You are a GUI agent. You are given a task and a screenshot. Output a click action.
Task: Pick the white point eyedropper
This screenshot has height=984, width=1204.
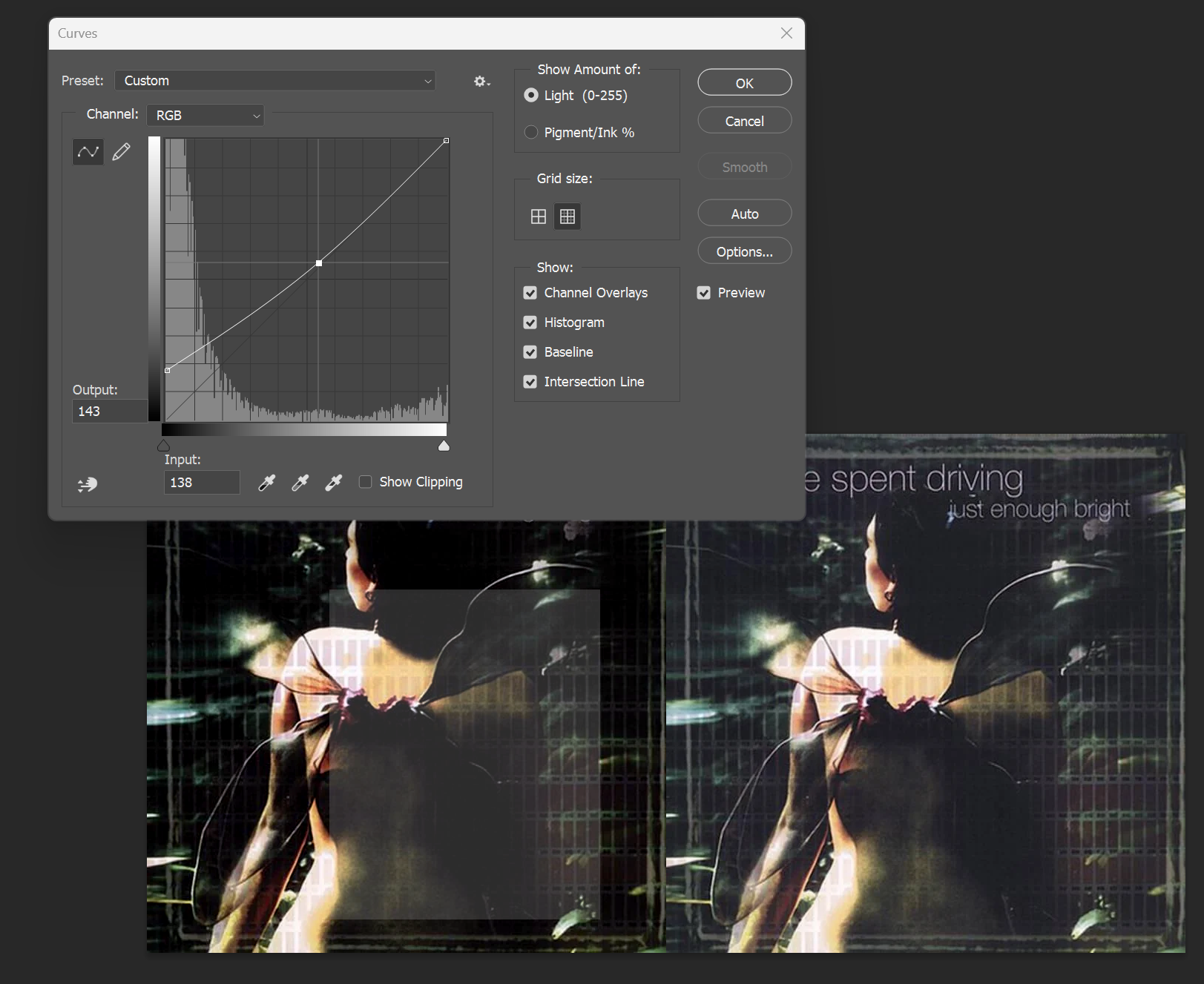pos(334,483)
